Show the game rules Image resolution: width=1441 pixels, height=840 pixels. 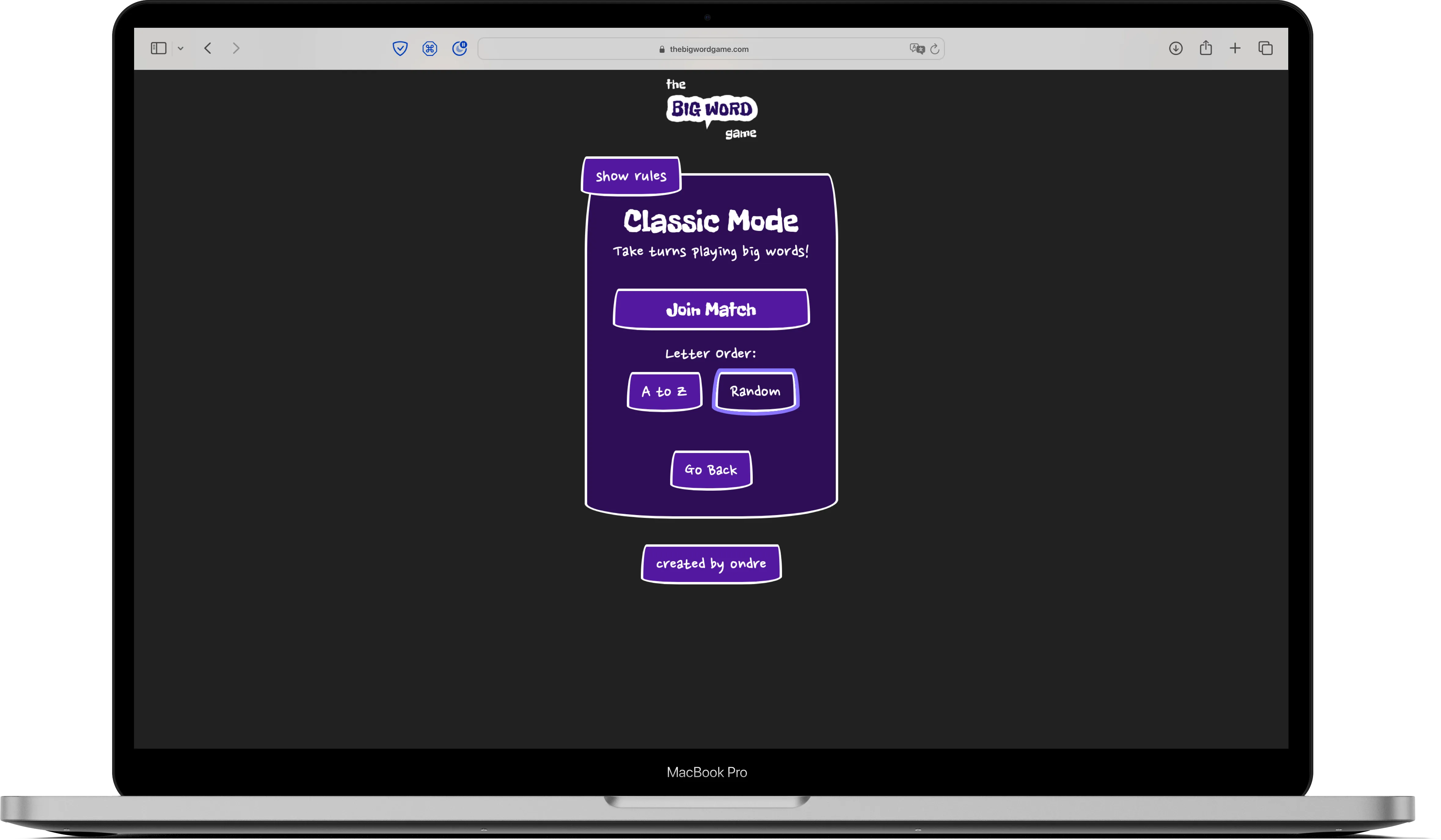pos(631,176)
